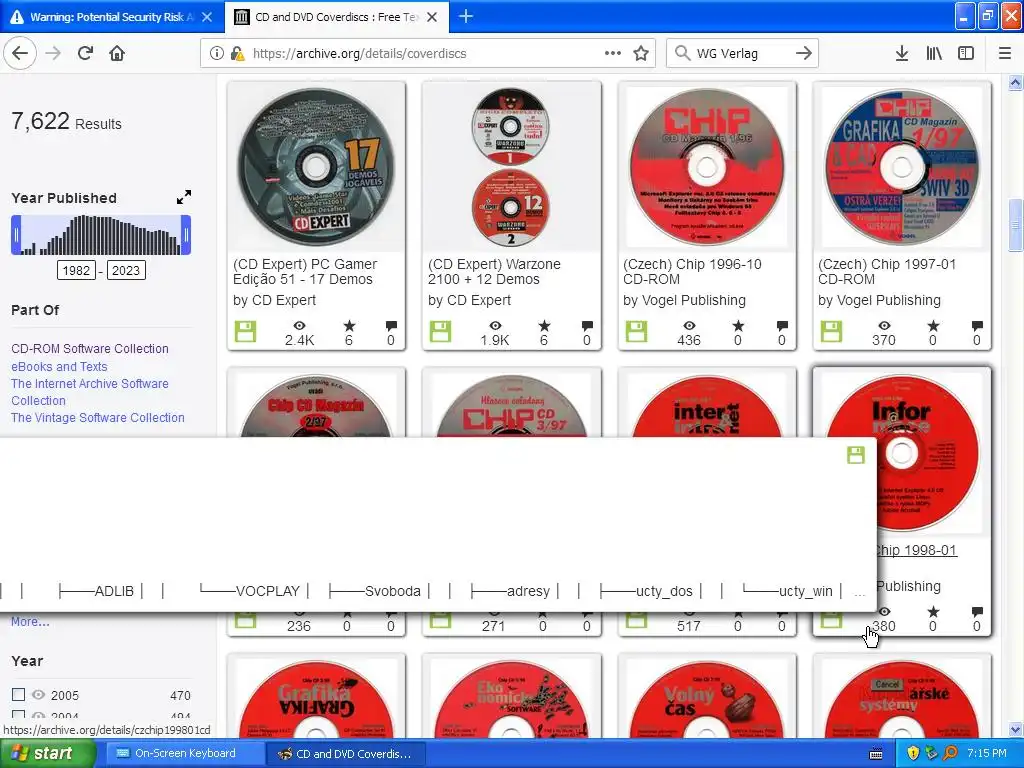Click the floppy icon on the PC Gamer Edição 51 card
This screenshot has height=768, width=1024.
pos(246,332)
